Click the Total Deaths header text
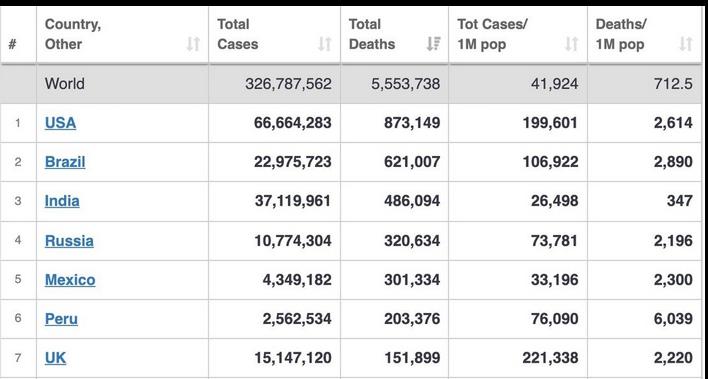708x379 pixels. (x=372, y=34)
